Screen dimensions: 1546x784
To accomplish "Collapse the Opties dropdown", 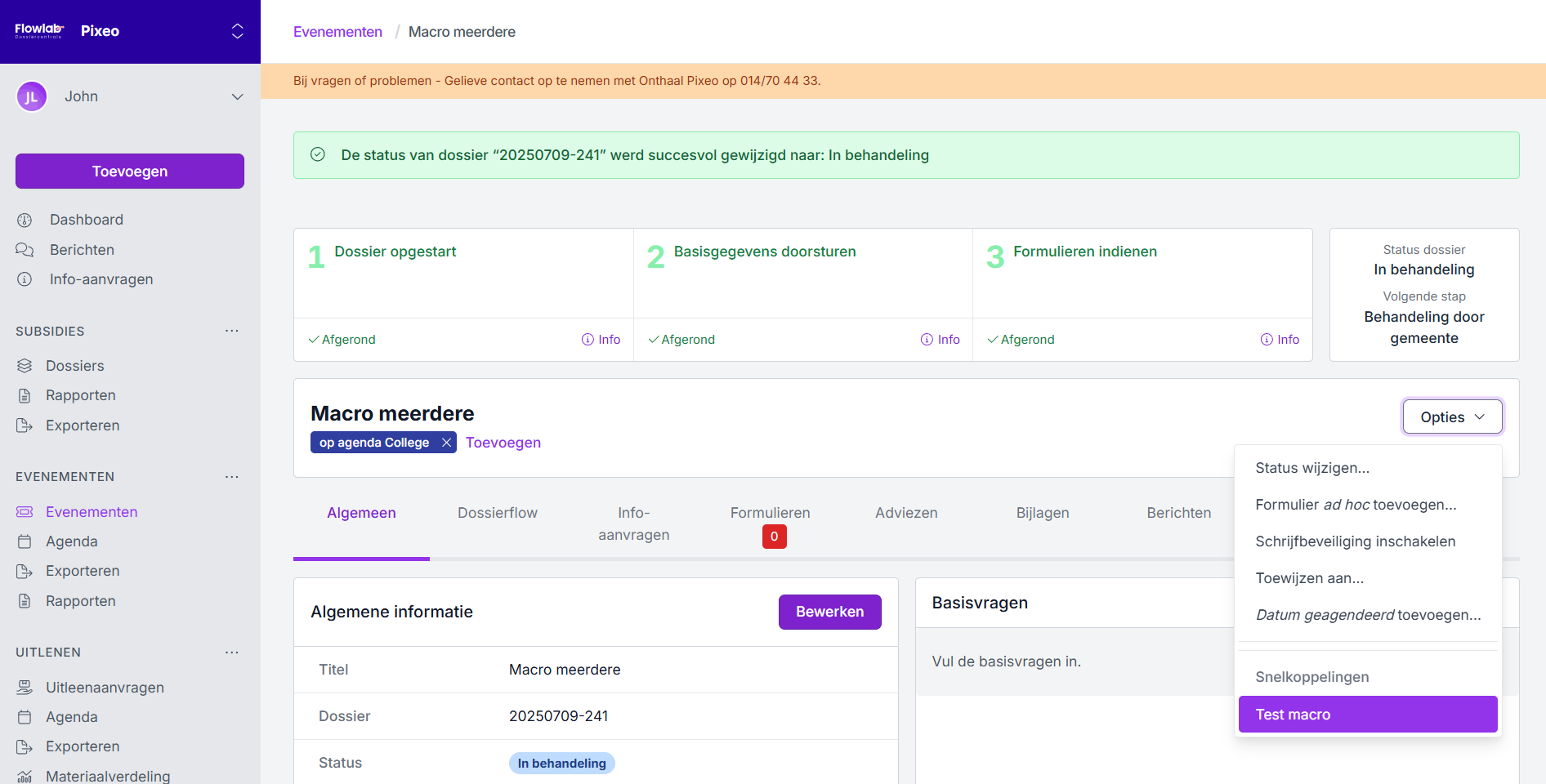I will click(1452, 417).
